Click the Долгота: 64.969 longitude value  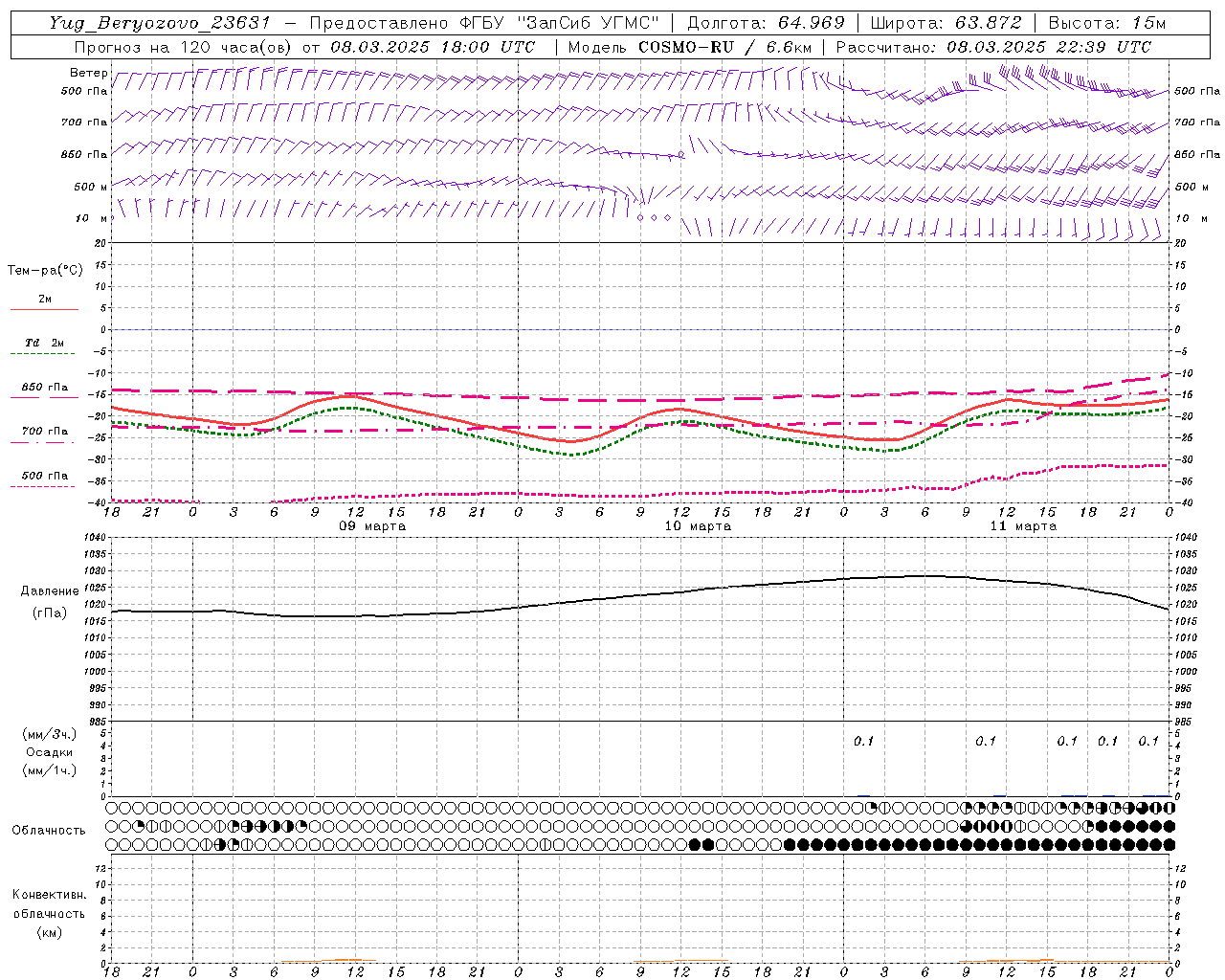click(766, 23)
